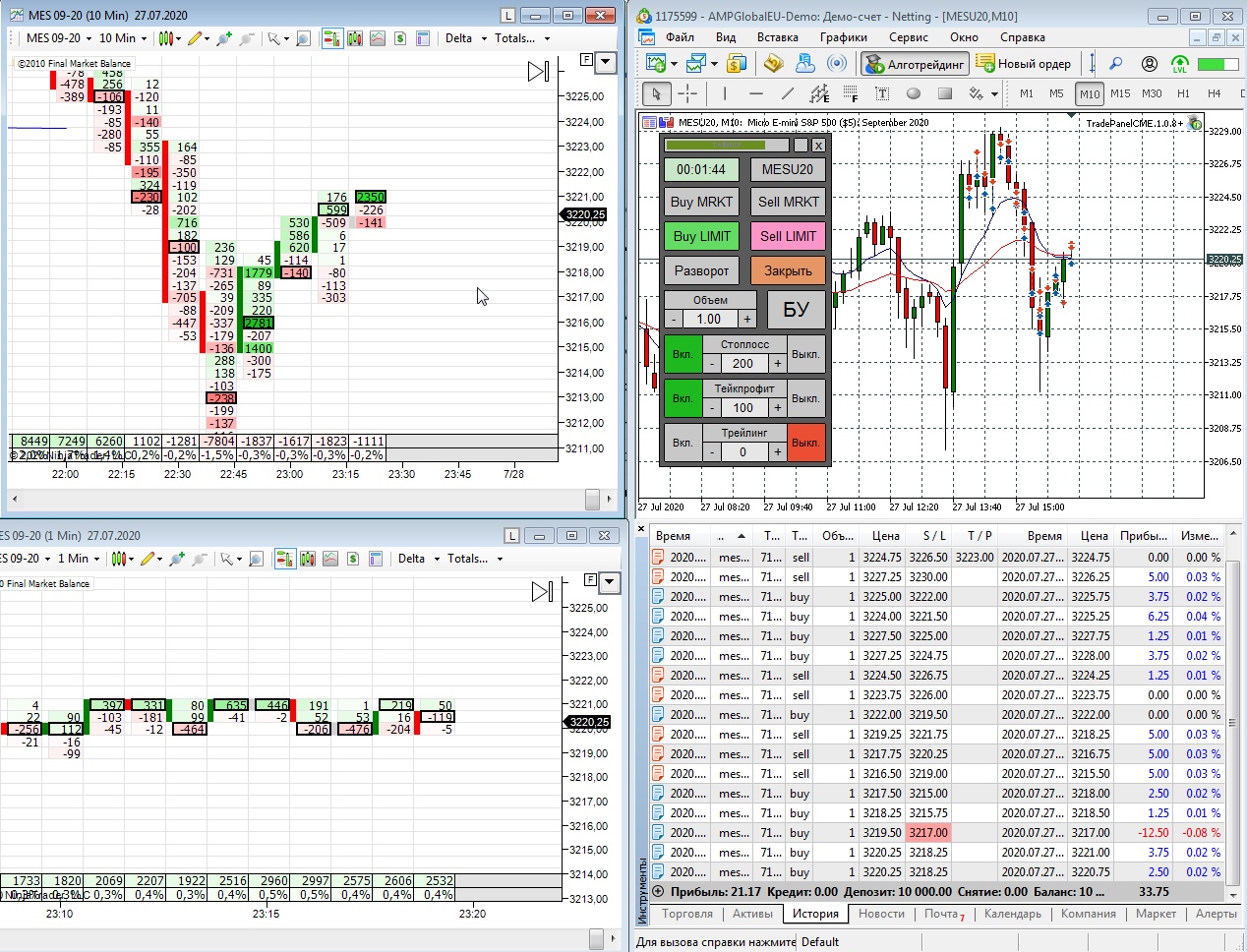
Task: Toggle candlestick view icon in 10 Min window
Action: pyautogui.click(x=355, y=38)
